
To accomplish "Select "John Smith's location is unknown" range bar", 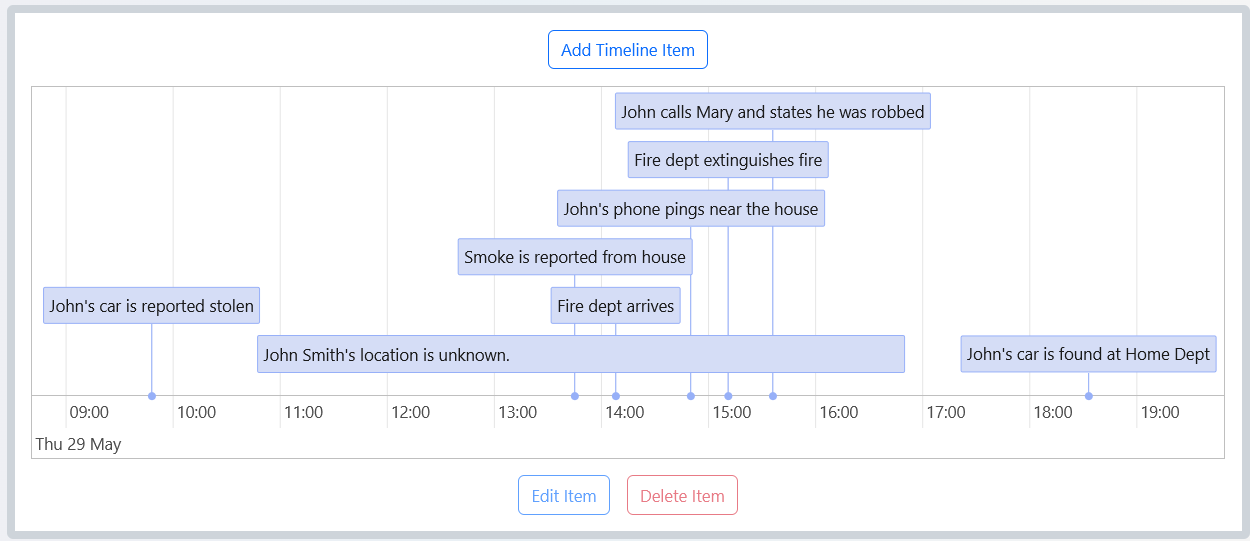I will (580, 355).
